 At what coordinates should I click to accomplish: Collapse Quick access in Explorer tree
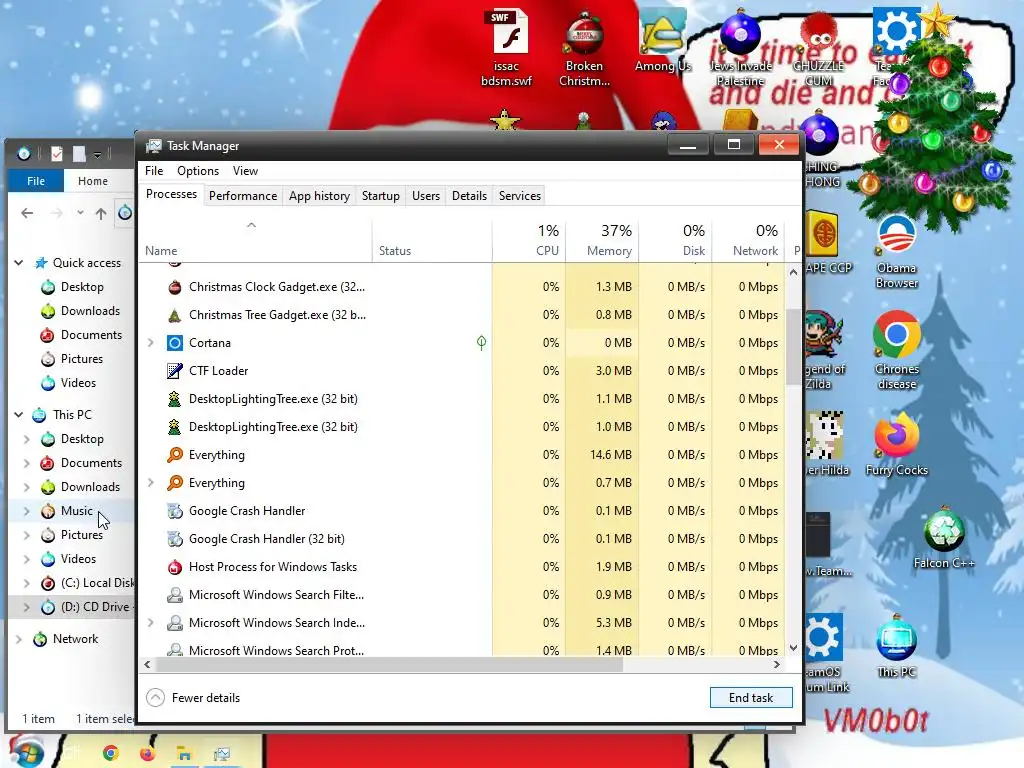(19, 263)
